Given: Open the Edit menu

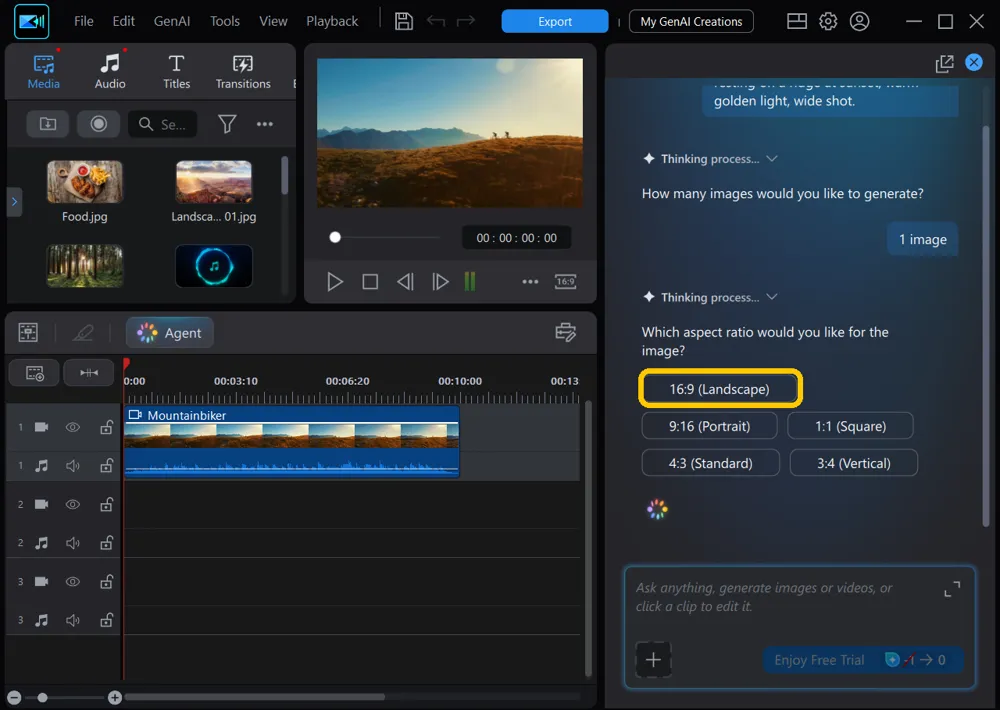Looking at the screenshot, I should [x=123, y=21].
